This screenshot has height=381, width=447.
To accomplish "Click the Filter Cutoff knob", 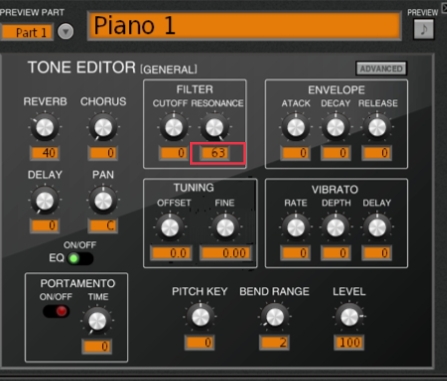I will coord(174,127).
